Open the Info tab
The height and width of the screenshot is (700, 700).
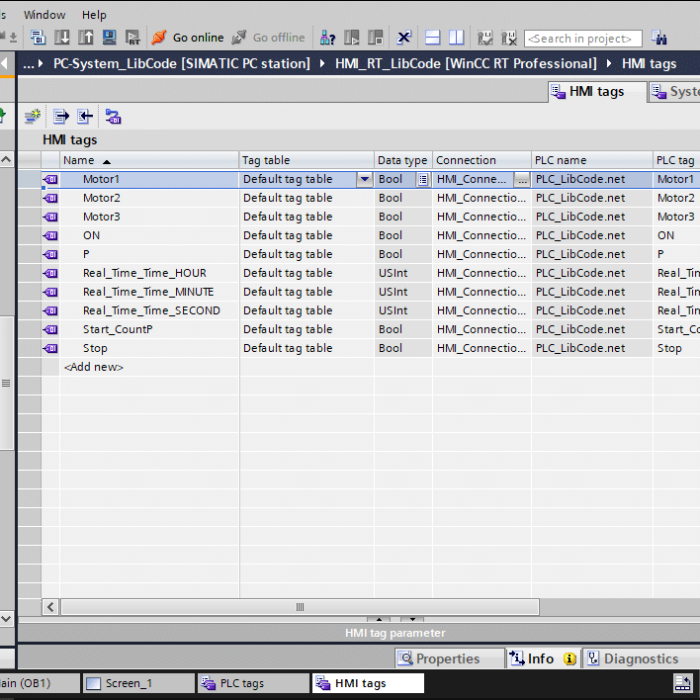[543, 658]
